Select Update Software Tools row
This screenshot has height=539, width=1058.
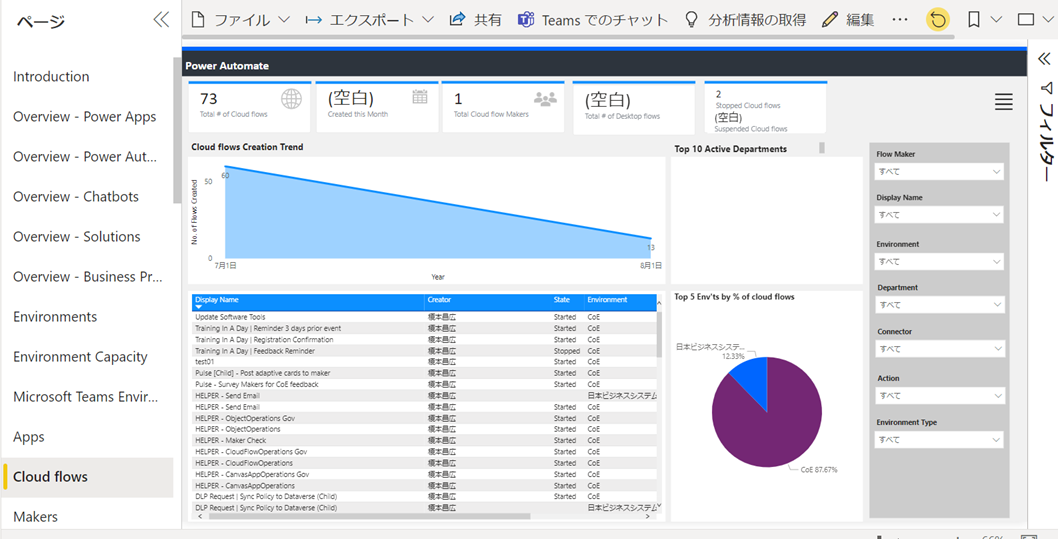(424, 317)
